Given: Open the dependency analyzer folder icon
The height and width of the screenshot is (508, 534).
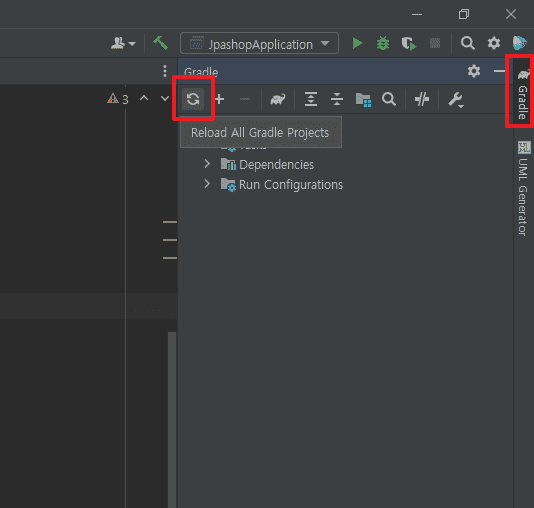Looking at the screenshot, I should (x=363, y=100).
